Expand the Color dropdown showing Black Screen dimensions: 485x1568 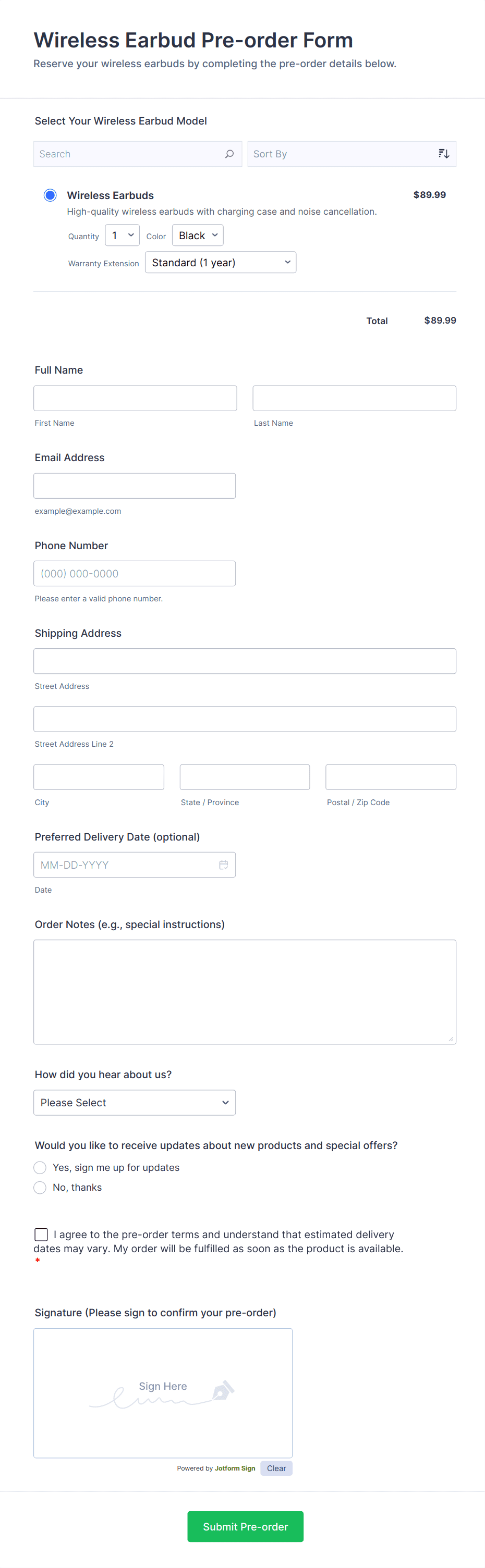coord(198,236)
